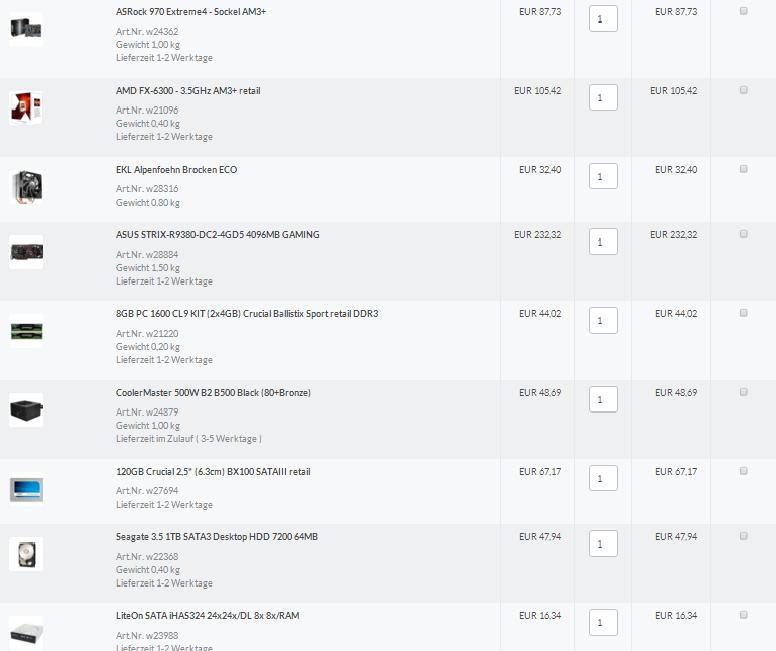
Task: Select the checkbox for Seagate 1TB HDD
Action: tap(743, 536)
